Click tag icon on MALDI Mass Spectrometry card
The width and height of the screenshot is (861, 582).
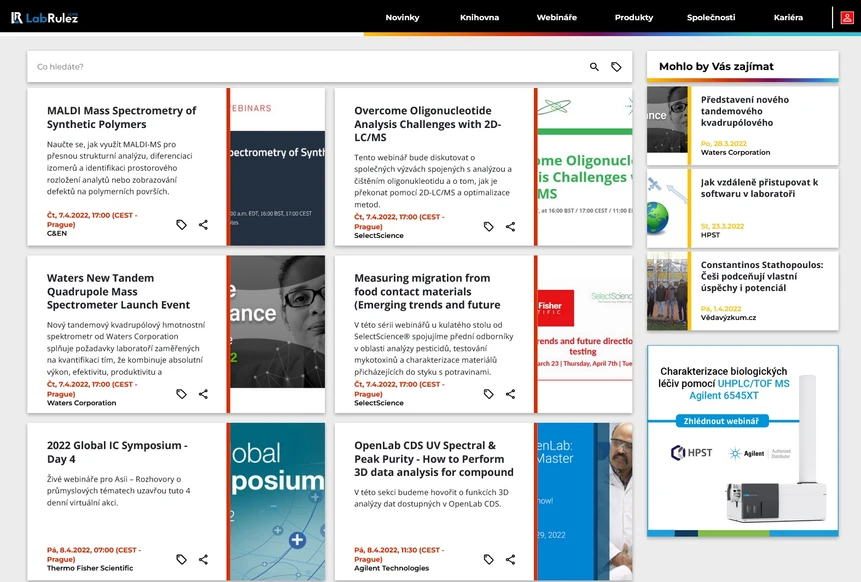click(181, 225)
